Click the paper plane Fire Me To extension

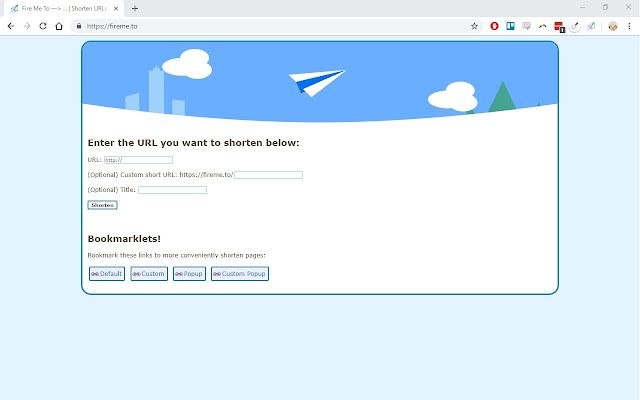point(591,26)
